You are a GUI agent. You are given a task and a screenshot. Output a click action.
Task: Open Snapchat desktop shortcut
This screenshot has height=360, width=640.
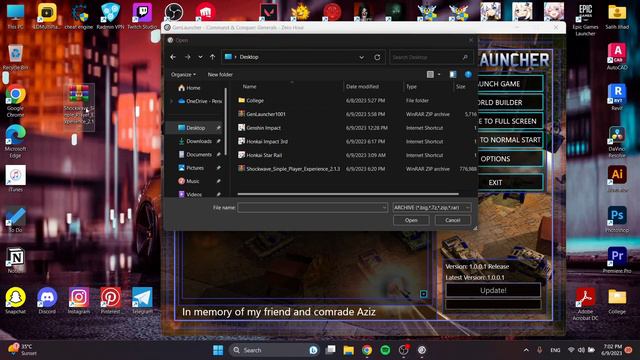tap(16, 301)
